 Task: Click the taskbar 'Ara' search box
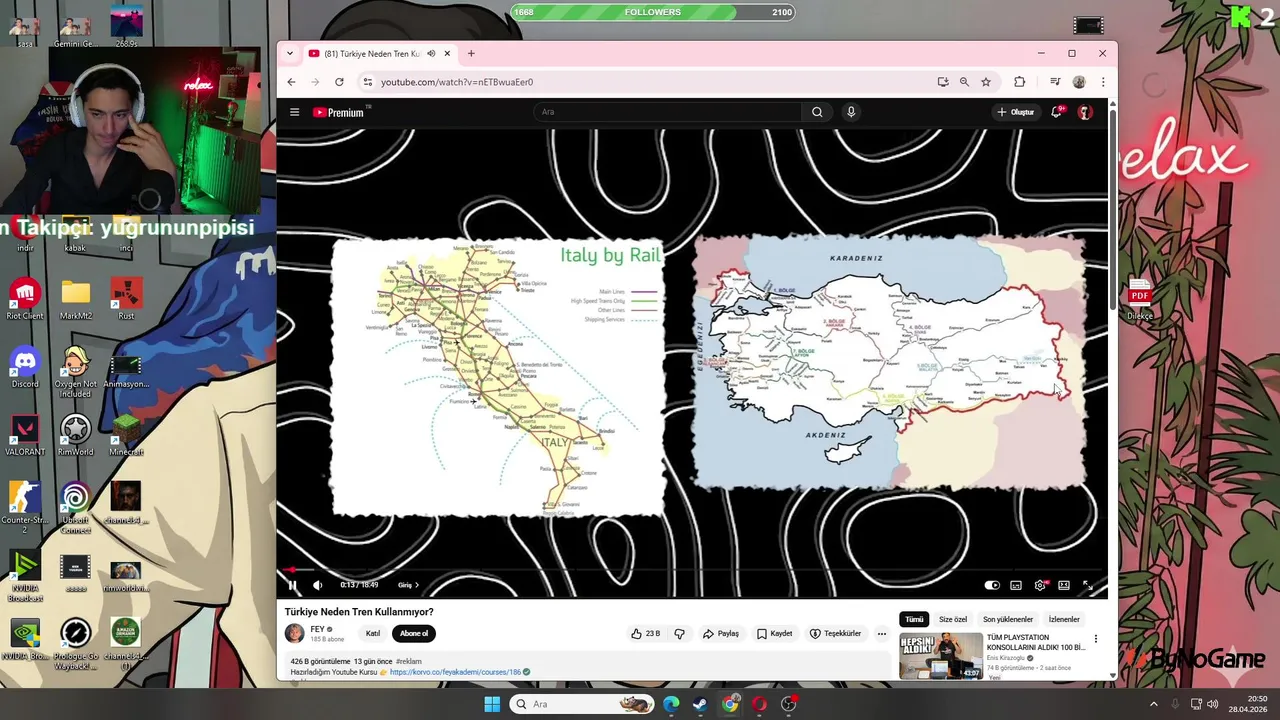pyautogui.click(x=582, y=704)
